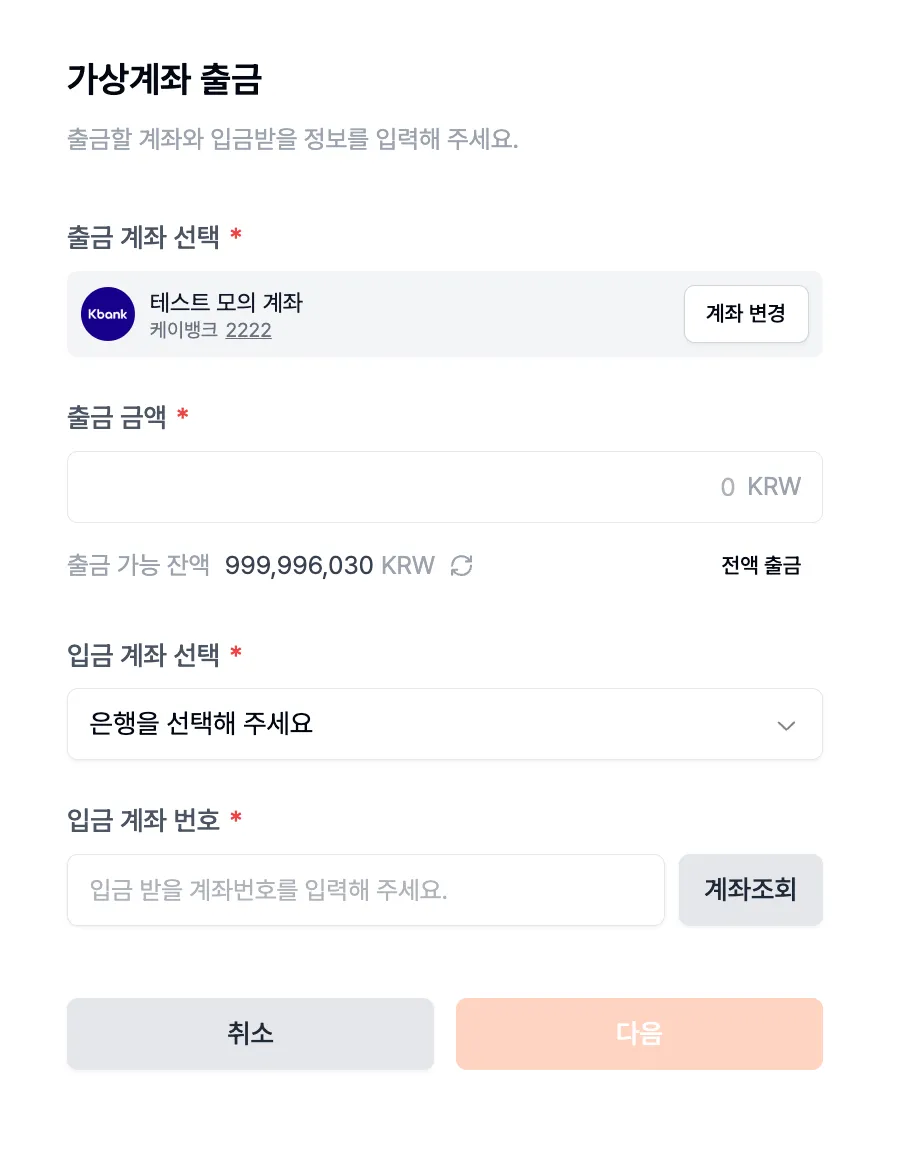
Task: Select the 테스트 모의 계좌 account name
Action: [x=226, y=302]
